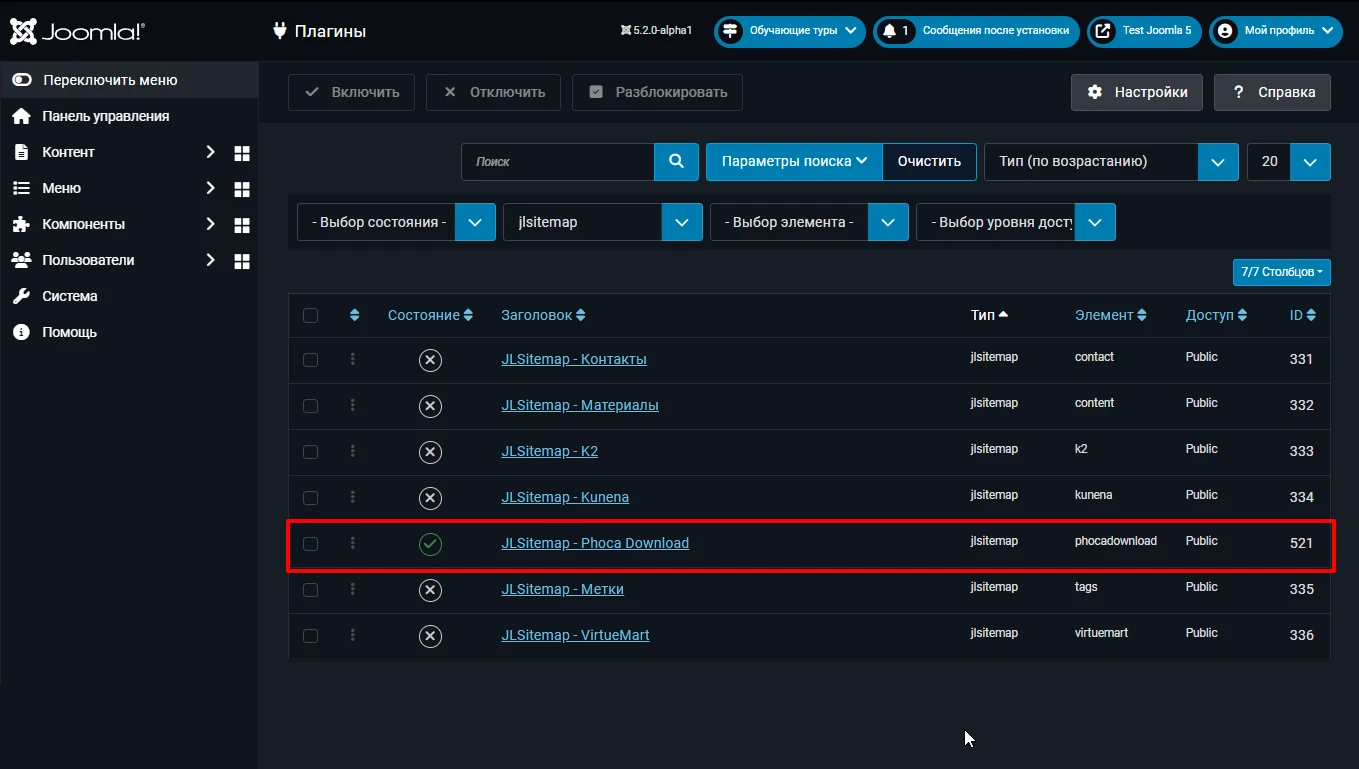Enable the JLSitemap - VirtueMart status icon
Image resolution: width=1359 pixels, height=769 pixels.
pos(430,636)
